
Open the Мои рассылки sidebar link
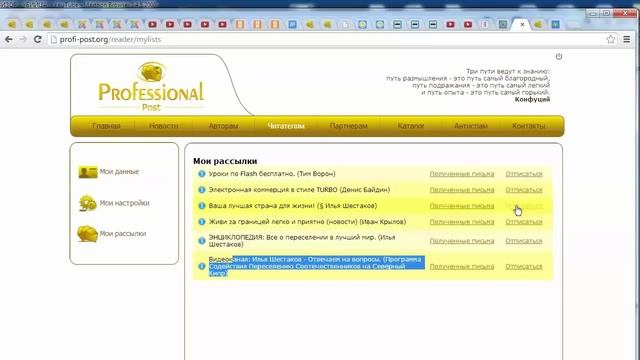123,233
